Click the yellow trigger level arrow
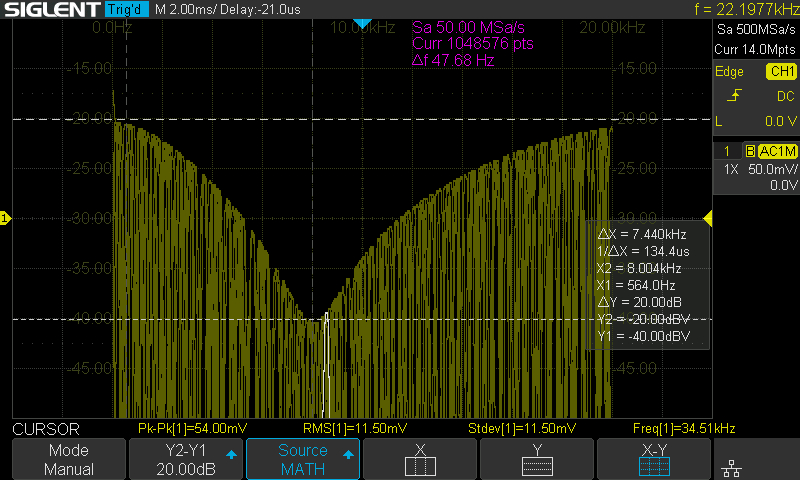800x480 pixels. tap(707, 219)
